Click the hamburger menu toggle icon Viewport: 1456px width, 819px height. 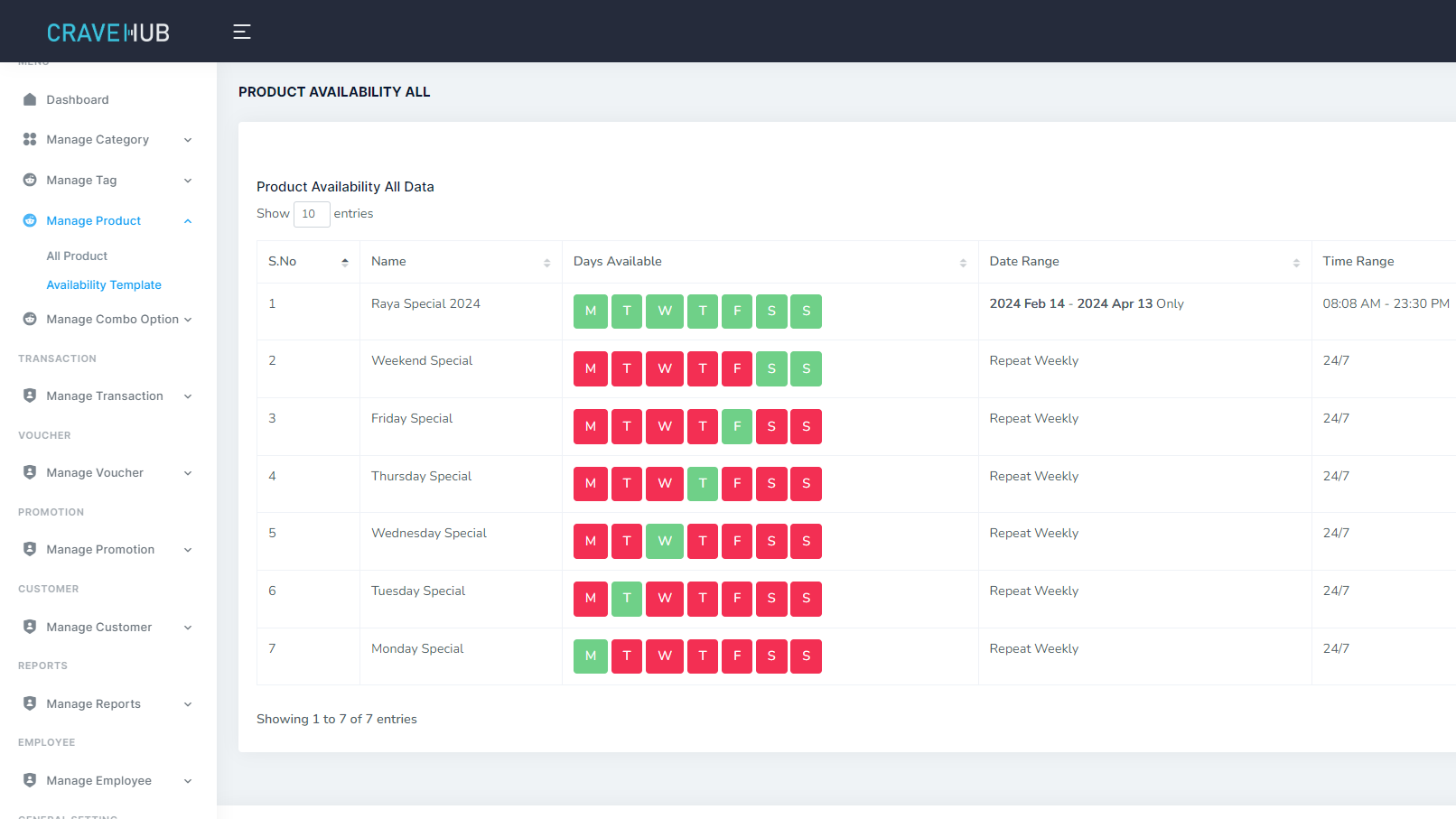(x=241, y=32)
